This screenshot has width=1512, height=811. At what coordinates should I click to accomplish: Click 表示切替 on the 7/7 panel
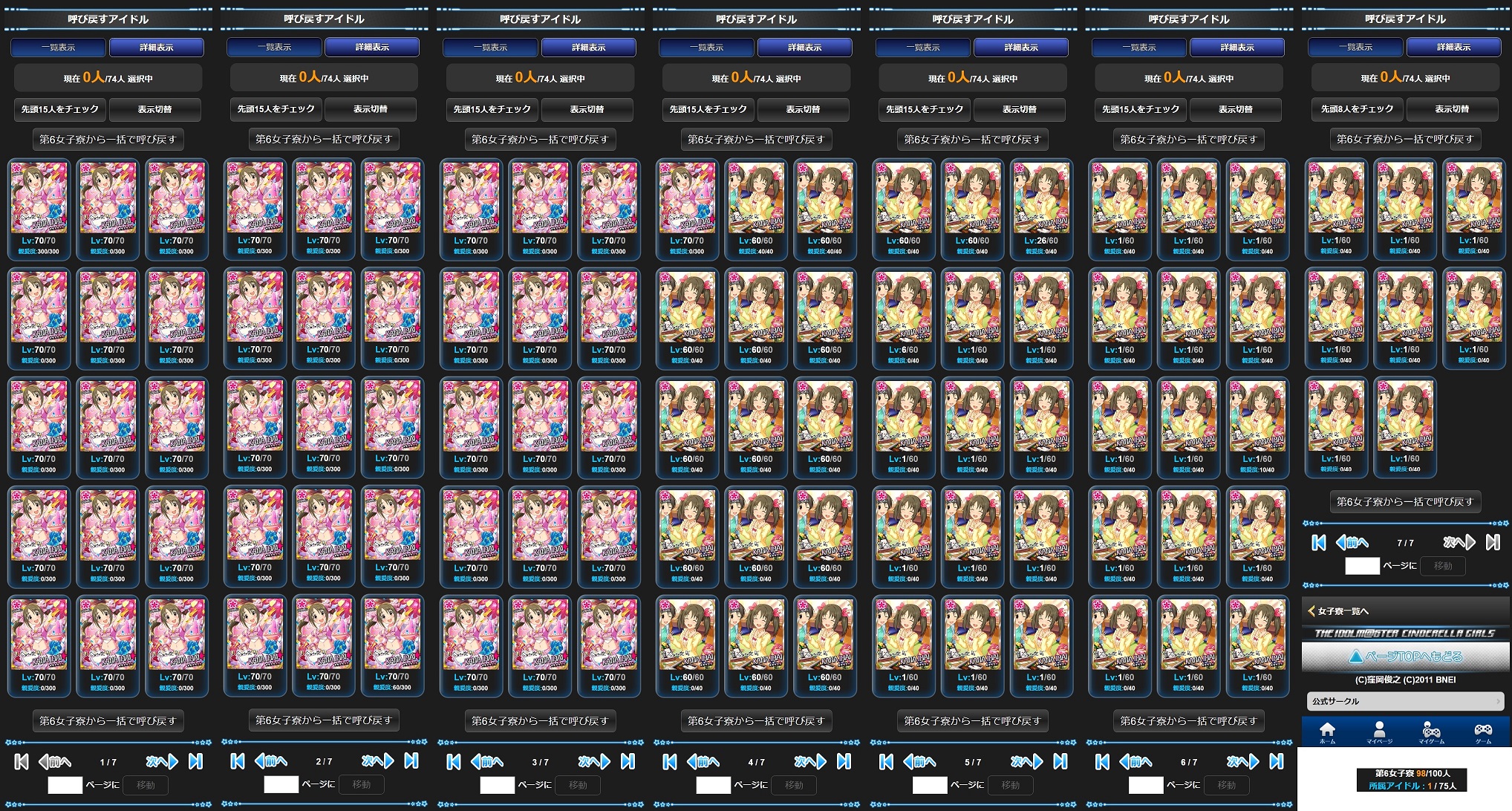point(1452,109)
